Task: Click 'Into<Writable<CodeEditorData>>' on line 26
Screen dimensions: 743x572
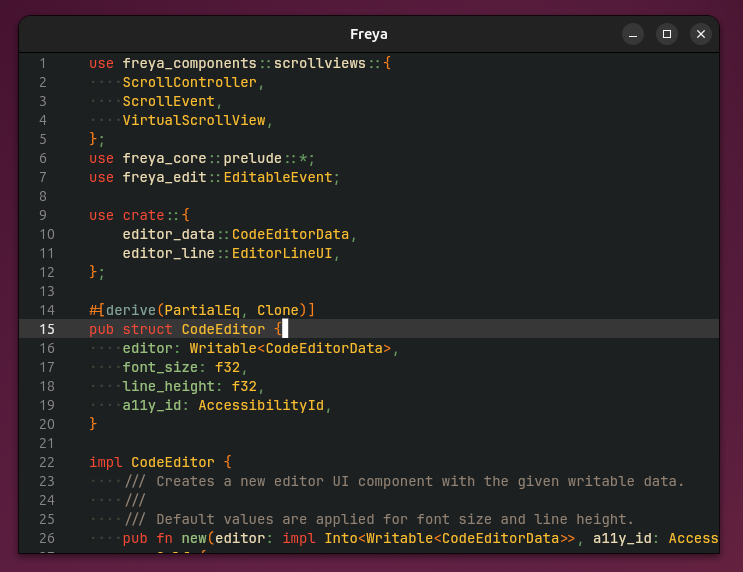Action: tap(450, 538)
